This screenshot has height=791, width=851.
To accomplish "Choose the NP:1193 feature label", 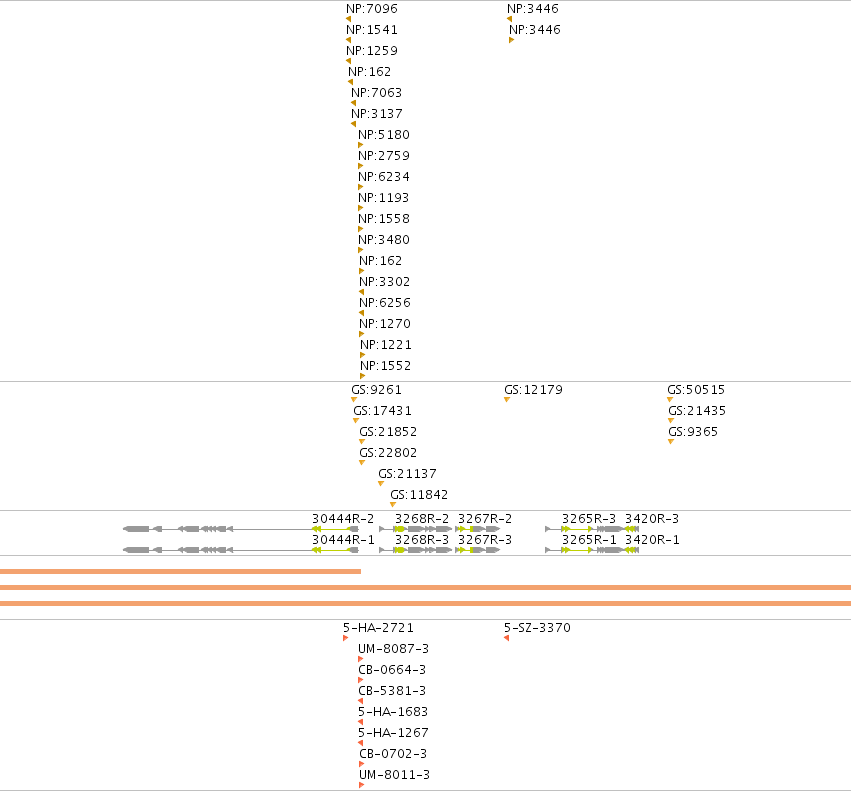I will click(x=383, y=198).
